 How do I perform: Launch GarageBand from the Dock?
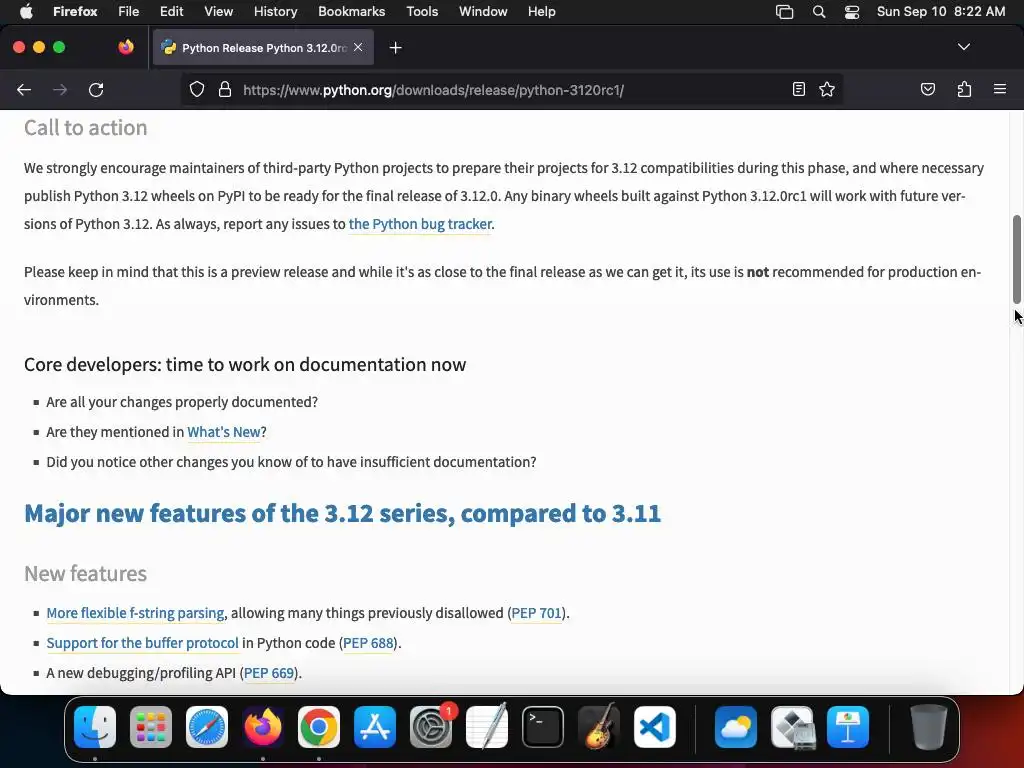pos(598,727)
